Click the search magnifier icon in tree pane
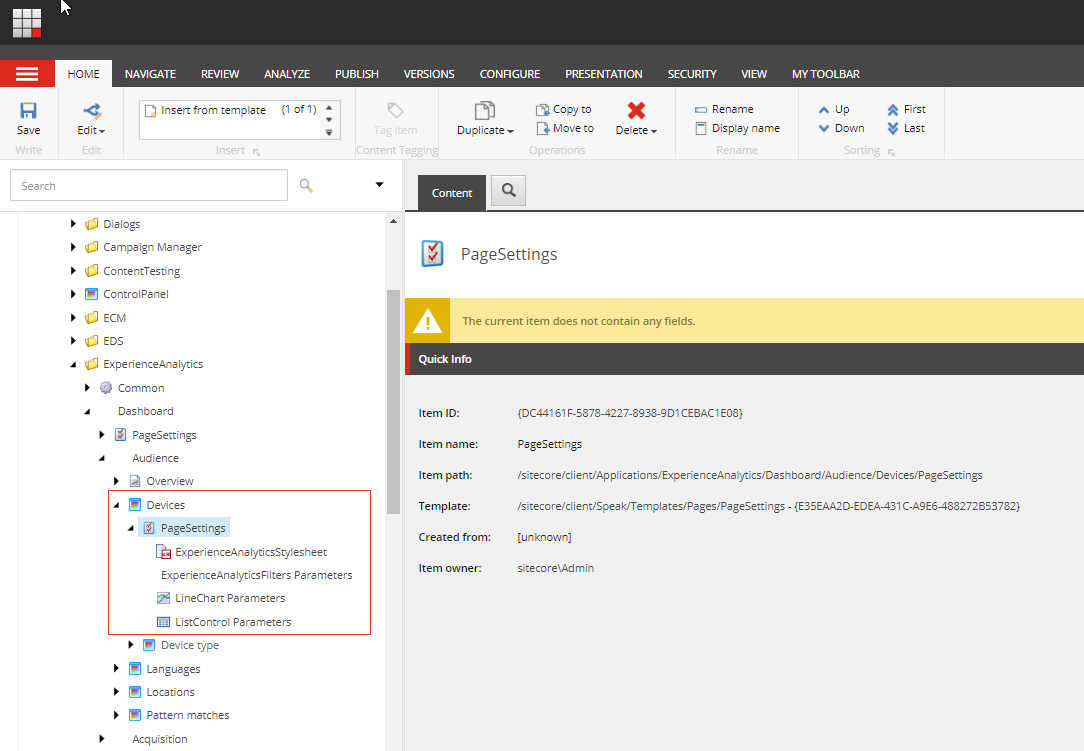This screenshot has width=1084, height=751. [x=306, y=185]
